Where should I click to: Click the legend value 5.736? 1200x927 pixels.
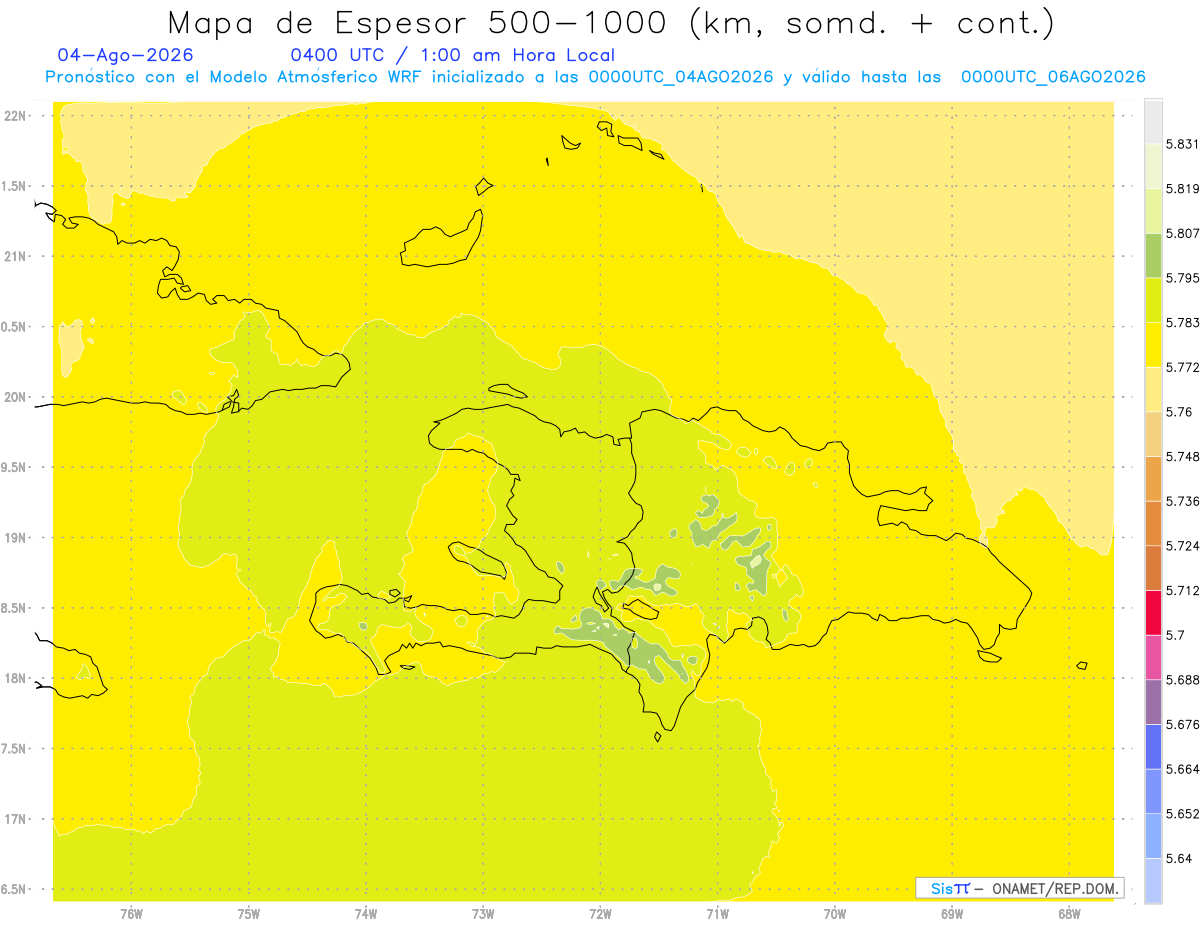(x=1183, y=501)
